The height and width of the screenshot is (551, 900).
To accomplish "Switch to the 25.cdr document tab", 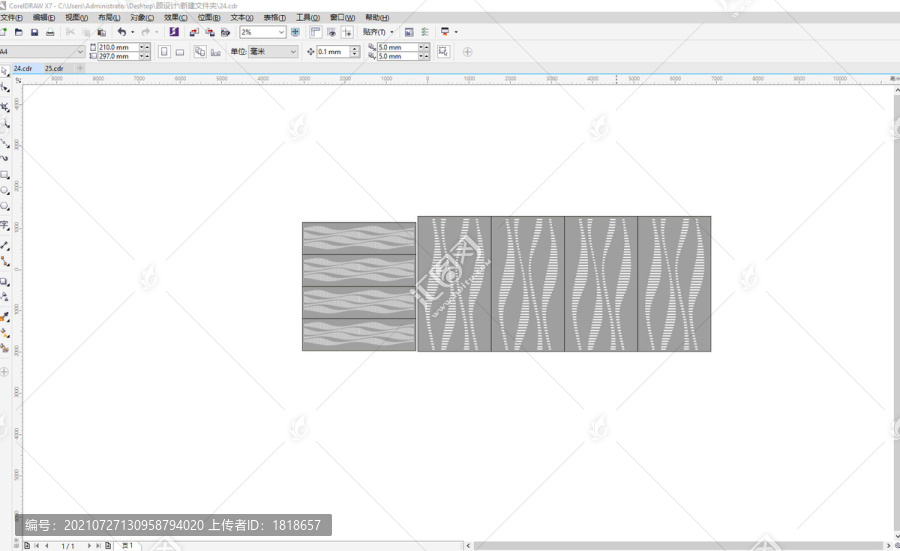I will click(x=55, y=68).
